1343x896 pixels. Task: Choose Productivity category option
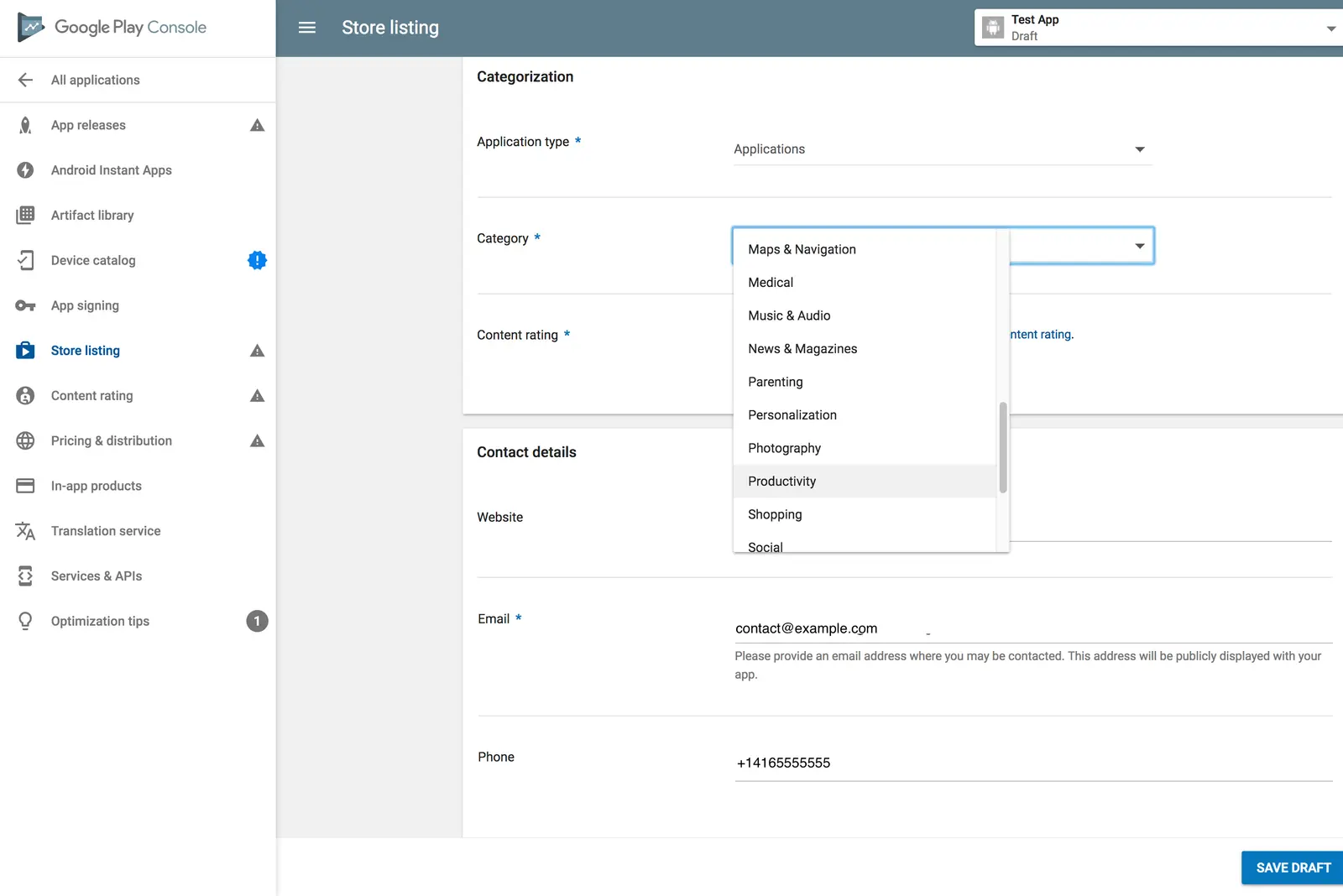click(x=865, y=482)
